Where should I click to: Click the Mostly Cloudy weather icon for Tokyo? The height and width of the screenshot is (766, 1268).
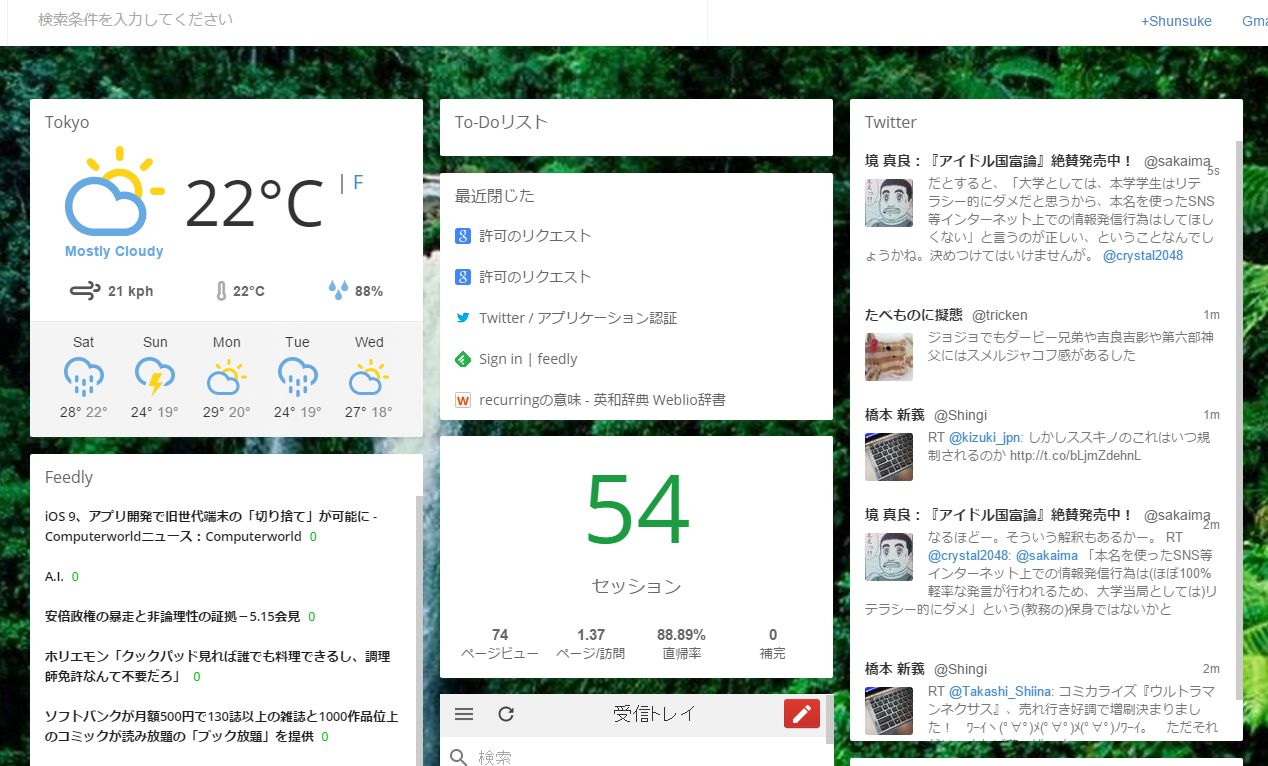(x=114, y=191)
